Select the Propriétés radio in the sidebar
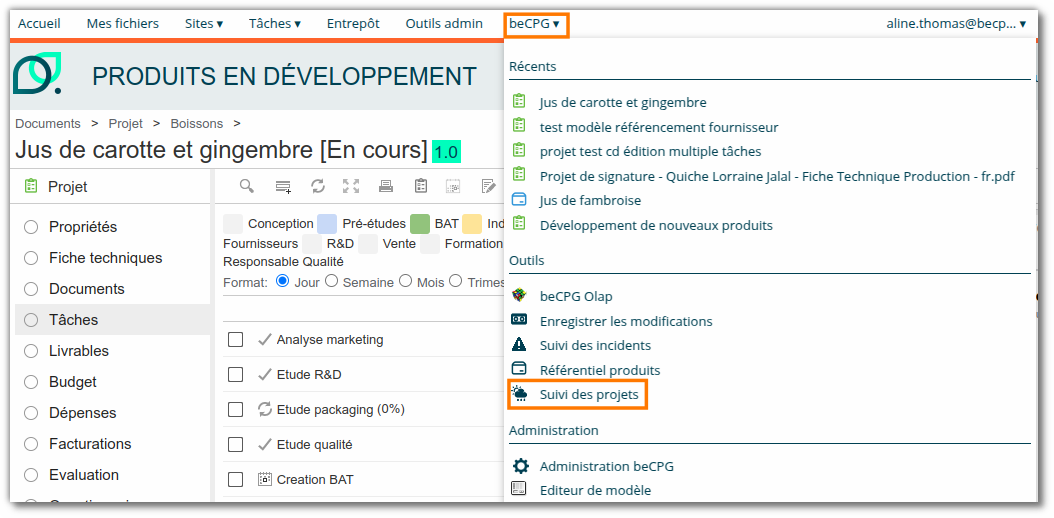 coord(31,227)
